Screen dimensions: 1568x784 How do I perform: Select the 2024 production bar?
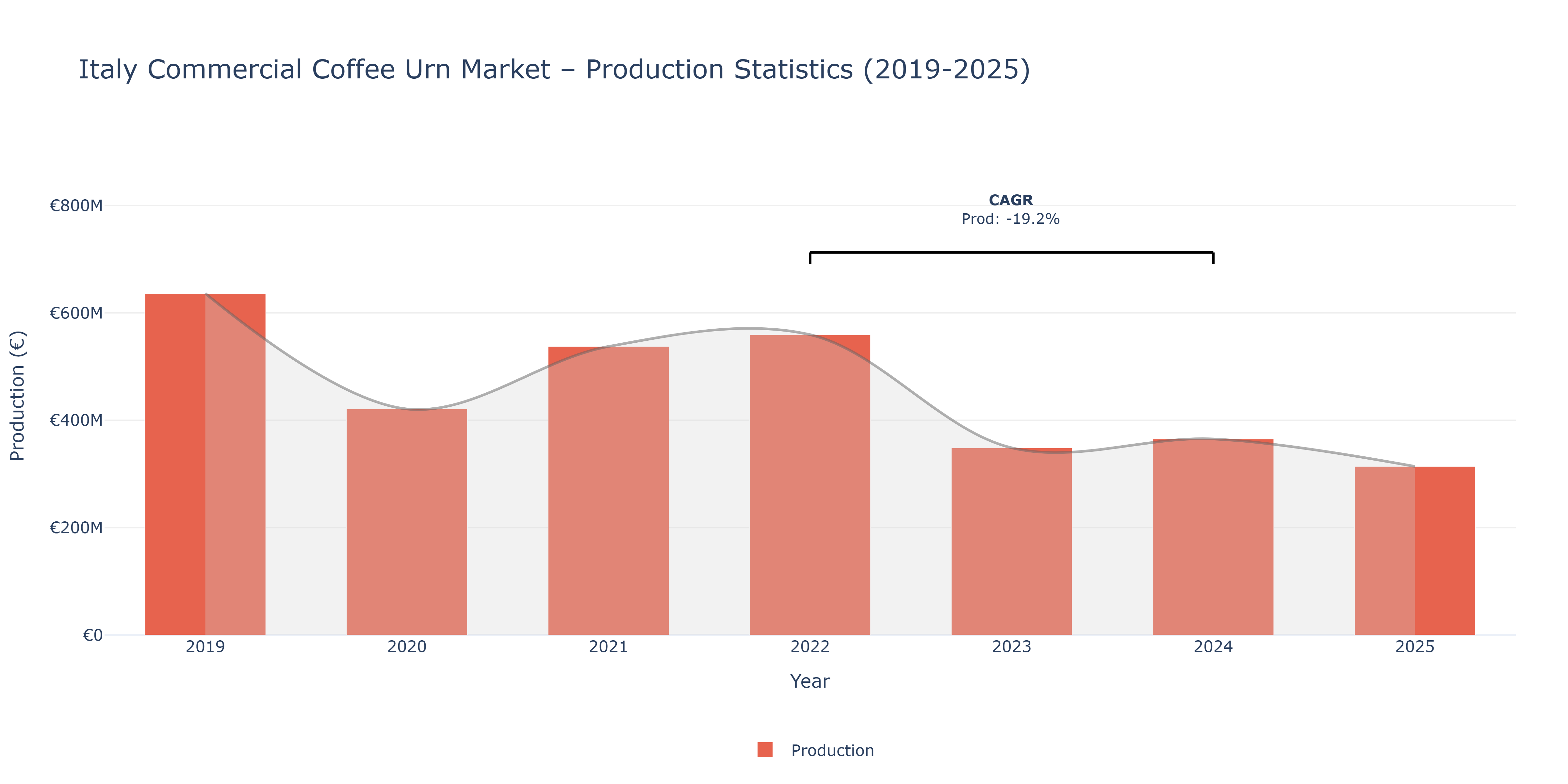coord(1213,537)
